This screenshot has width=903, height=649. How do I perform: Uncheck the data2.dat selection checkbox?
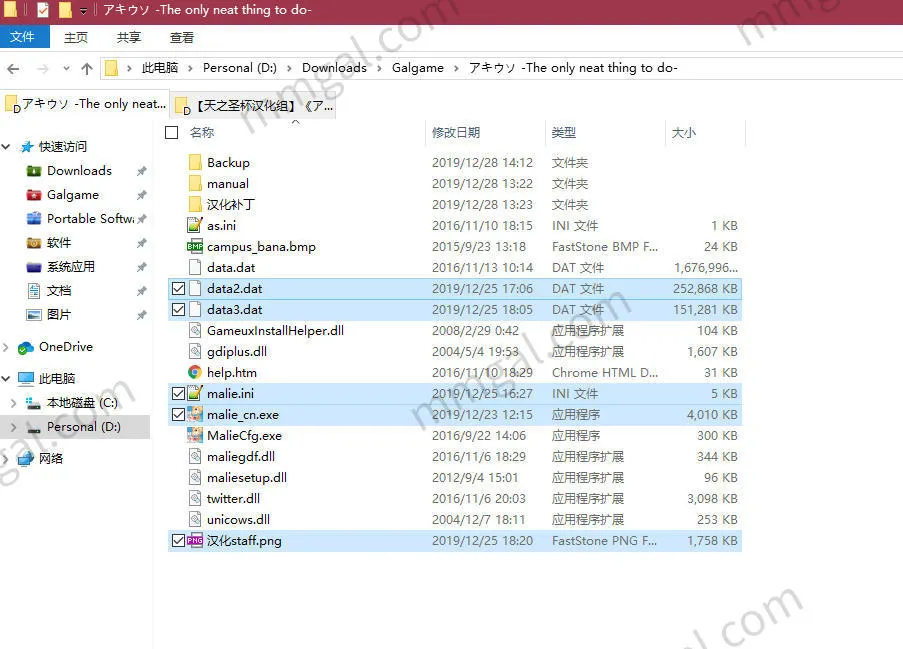(177, 288)
